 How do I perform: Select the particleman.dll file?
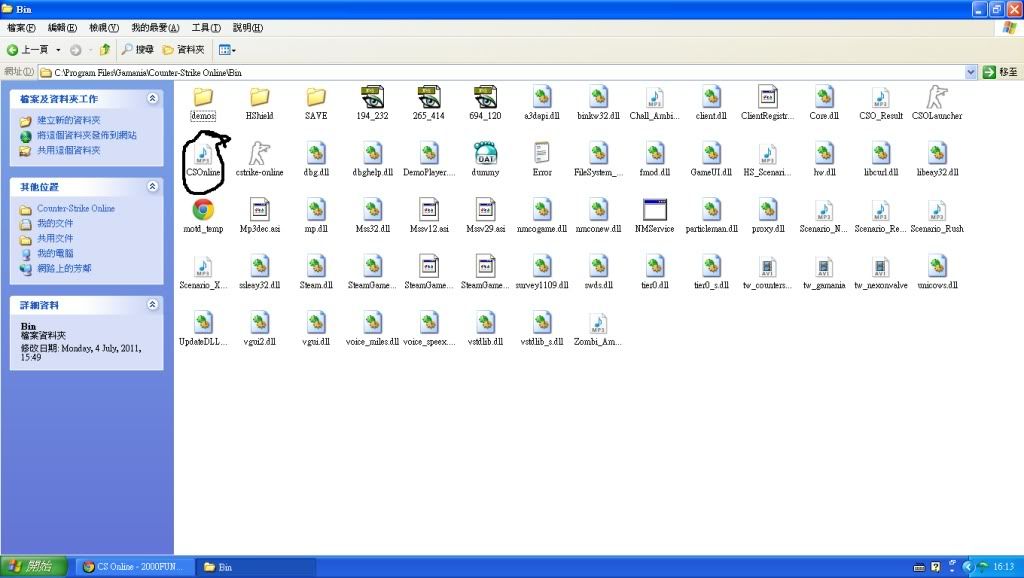pyautogui.click(x=711, y=216)
